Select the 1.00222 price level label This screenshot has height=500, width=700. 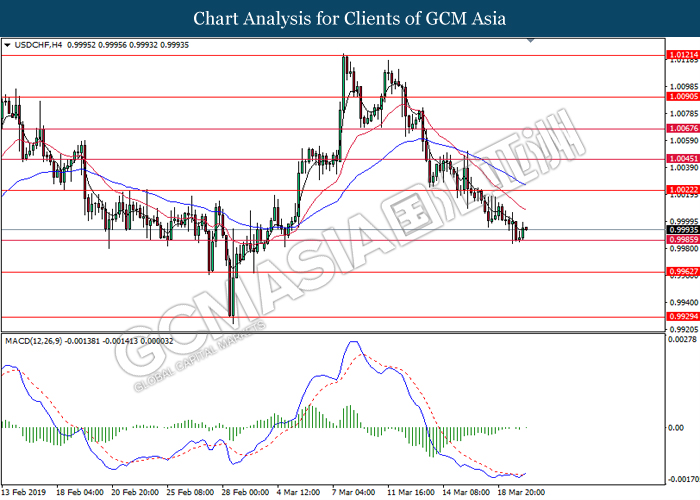coord(683,190)
